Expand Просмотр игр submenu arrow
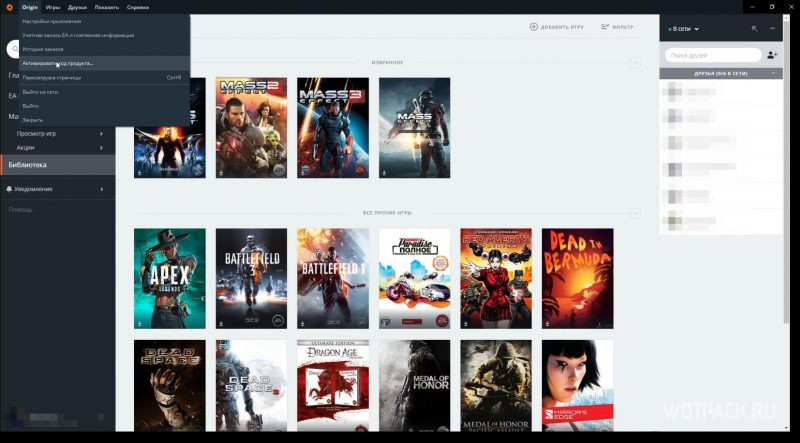This screenshot has width=800, height=443. (x=102, y=134)
